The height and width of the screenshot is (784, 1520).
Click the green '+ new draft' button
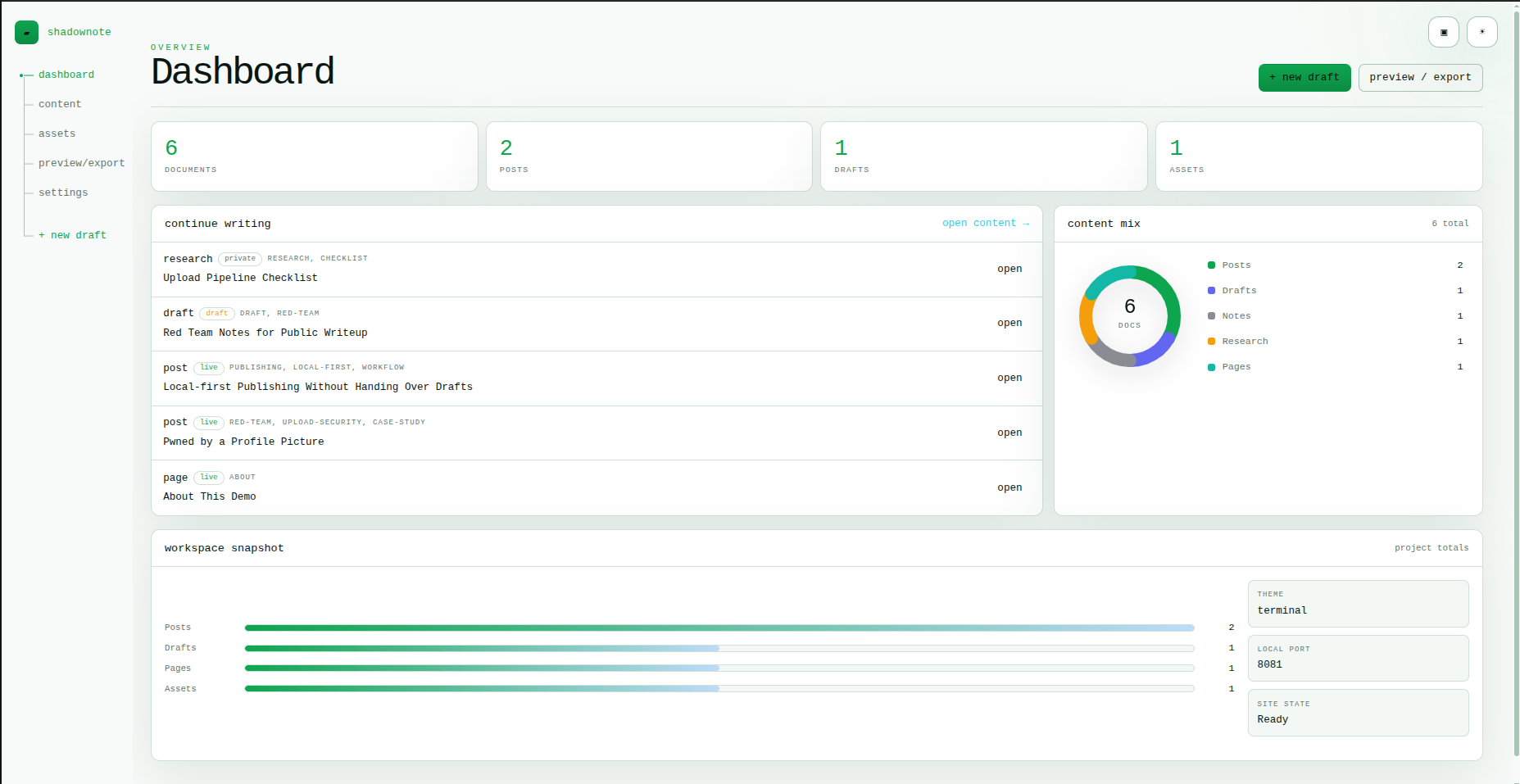click(x=1304, y=78)
